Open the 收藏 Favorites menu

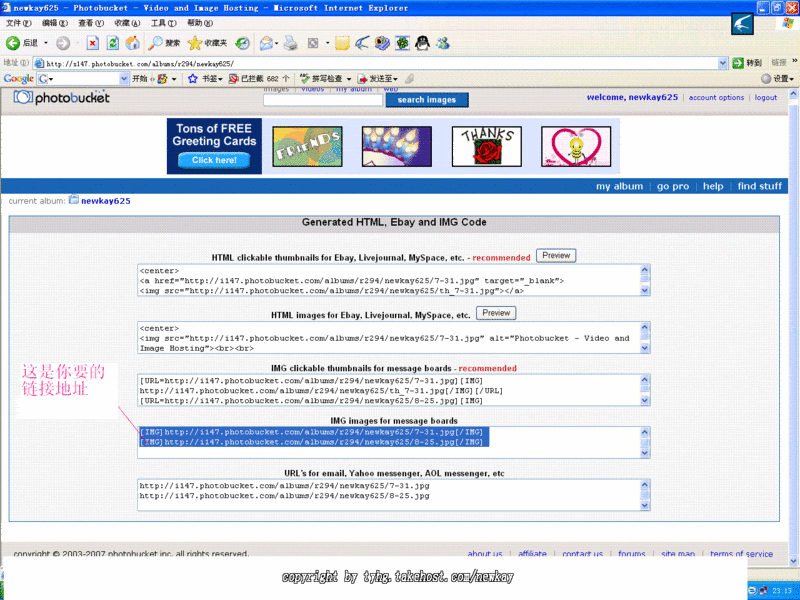(x=127, y=23)
